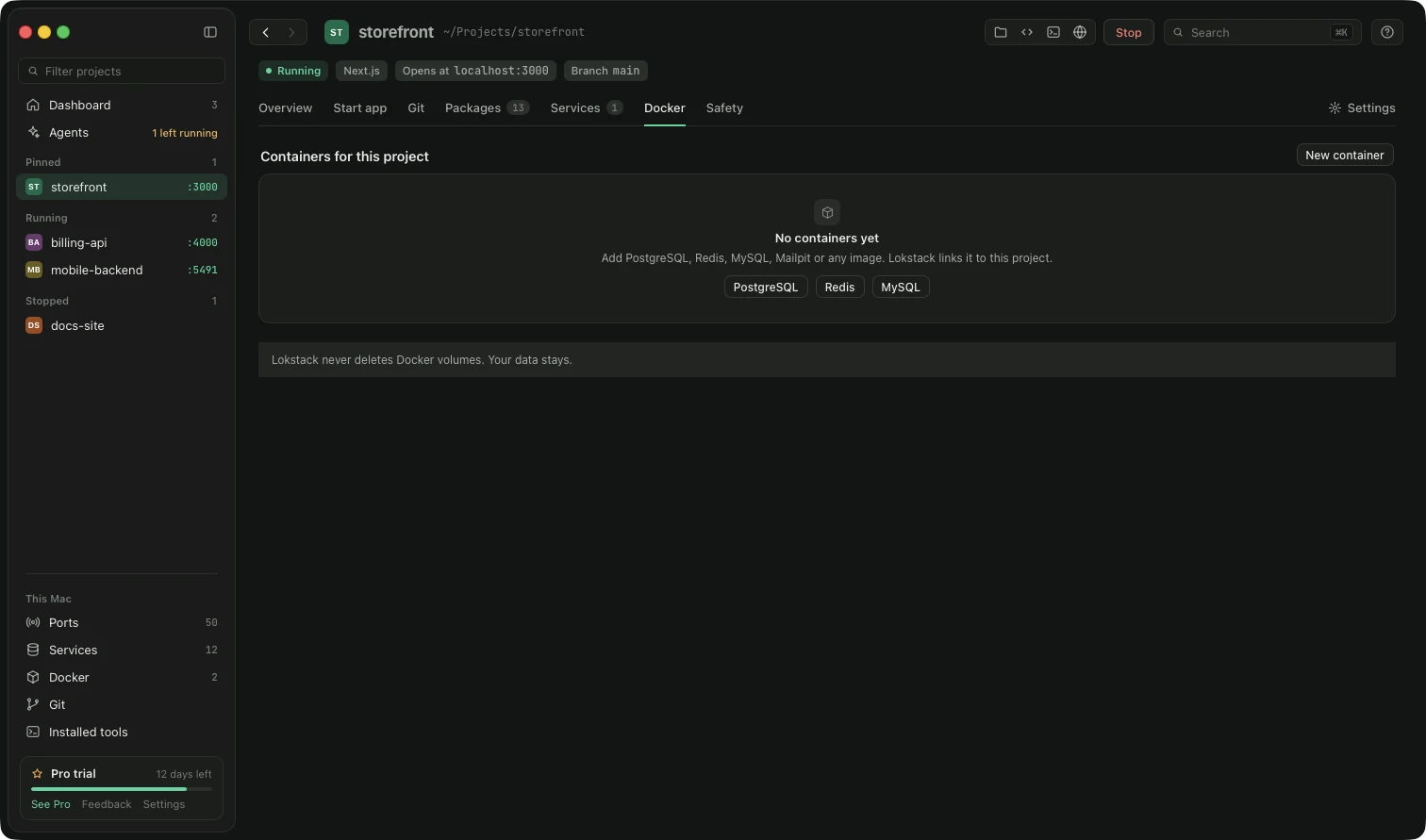
Task: Open terminal icon in toolbar
Action: pyautogui.click(x=1053, y=32)
